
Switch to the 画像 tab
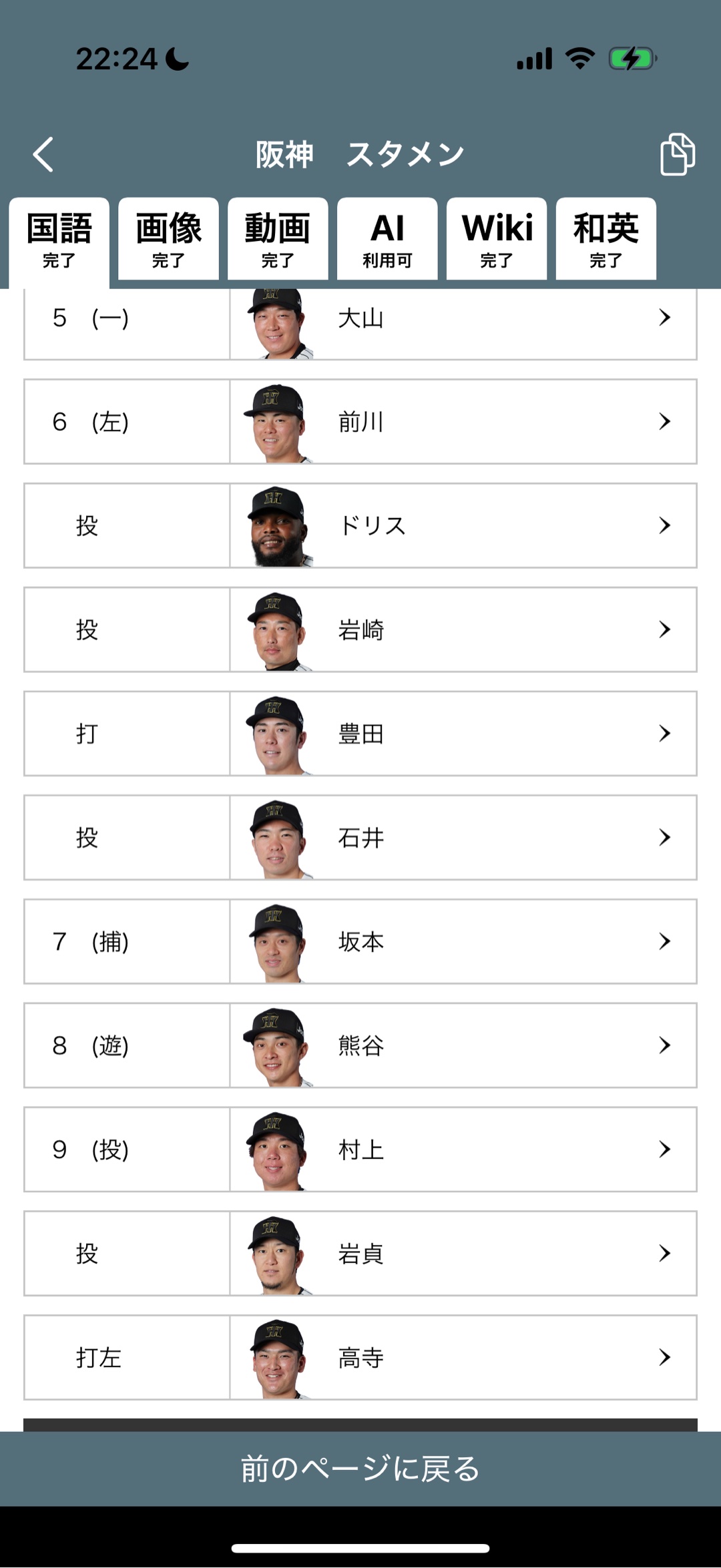click(x=168, y=239)
